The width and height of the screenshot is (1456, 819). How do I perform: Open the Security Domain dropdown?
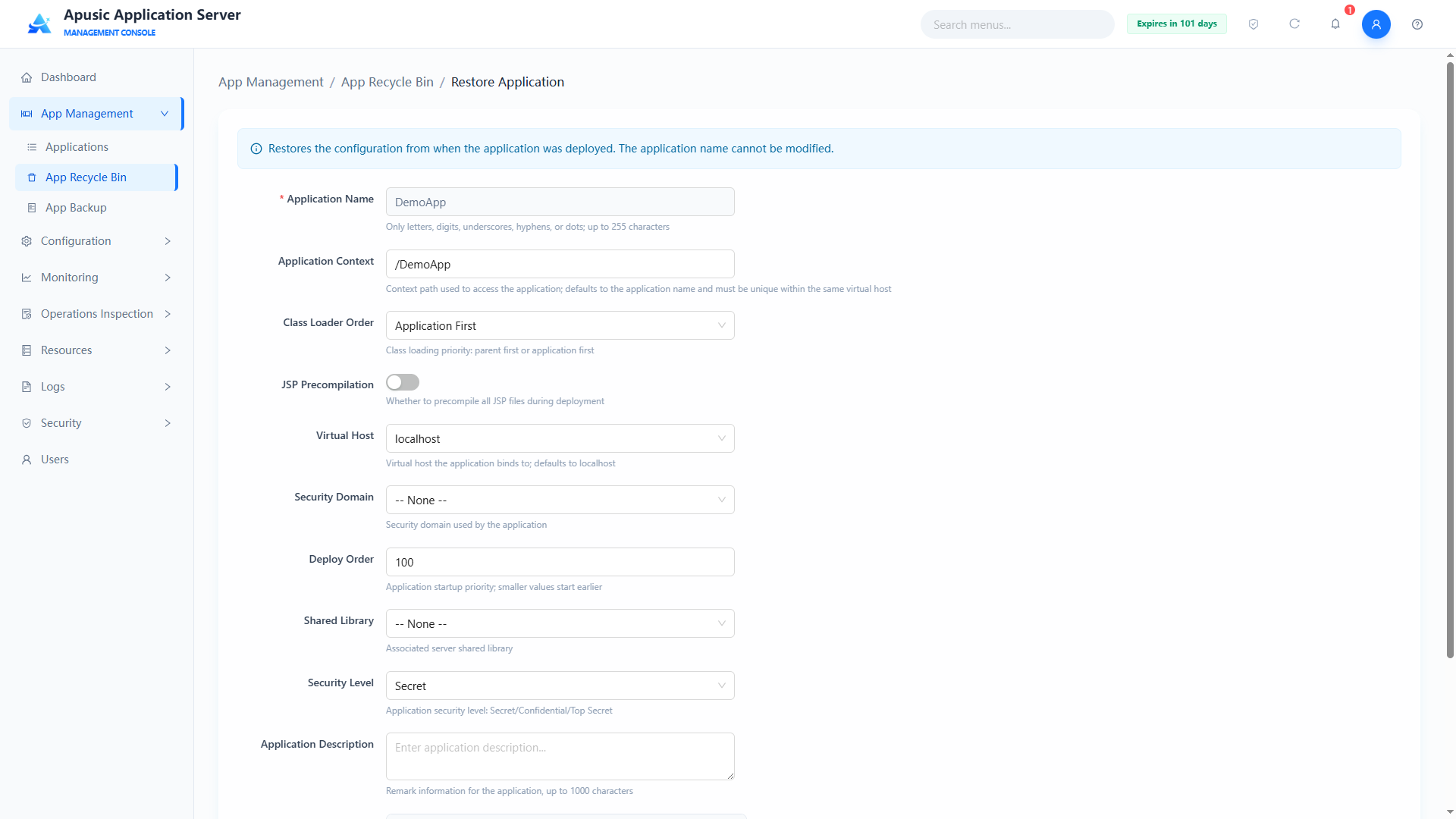point(560,500)
